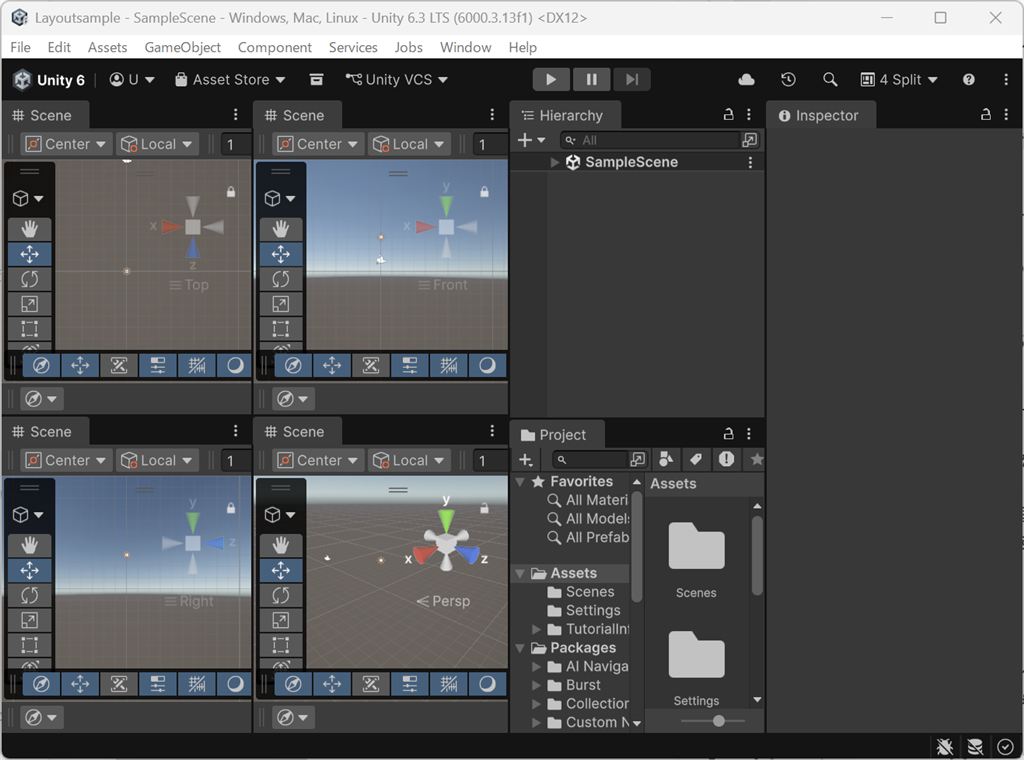
Task: Open the Center pivot dropdown in Persp view
Action: [x=317, y=460]
